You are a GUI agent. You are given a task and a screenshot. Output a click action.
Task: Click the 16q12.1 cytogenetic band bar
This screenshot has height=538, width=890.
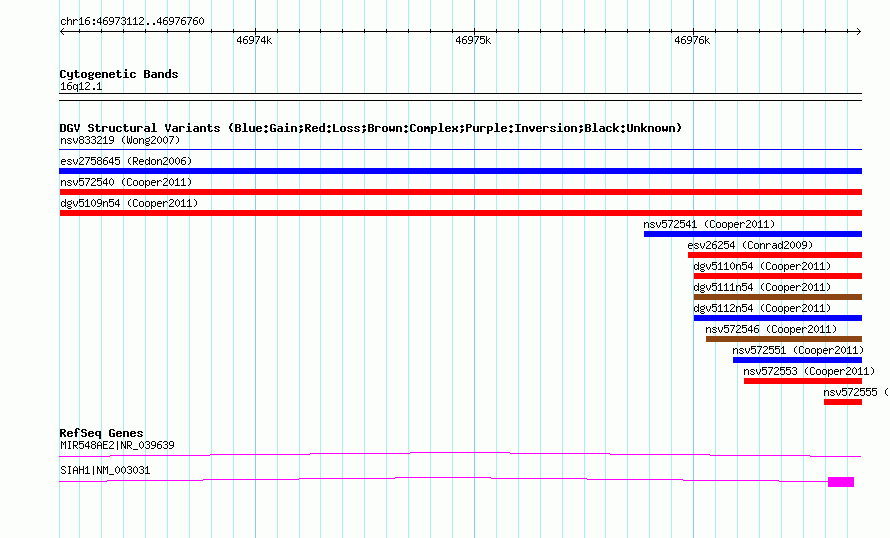coord(460,97)
